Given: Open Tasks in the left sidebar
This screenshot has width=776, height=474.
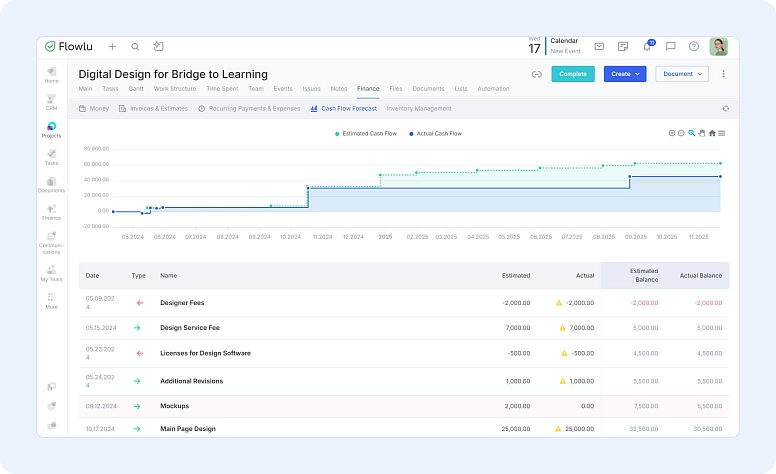Looking at the screenshot, I should (x=51, y=157).
